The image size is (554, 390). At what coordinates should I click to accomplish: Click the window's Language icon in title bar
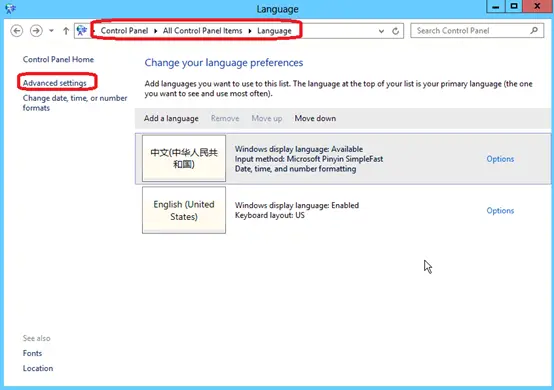click(10, 8)
